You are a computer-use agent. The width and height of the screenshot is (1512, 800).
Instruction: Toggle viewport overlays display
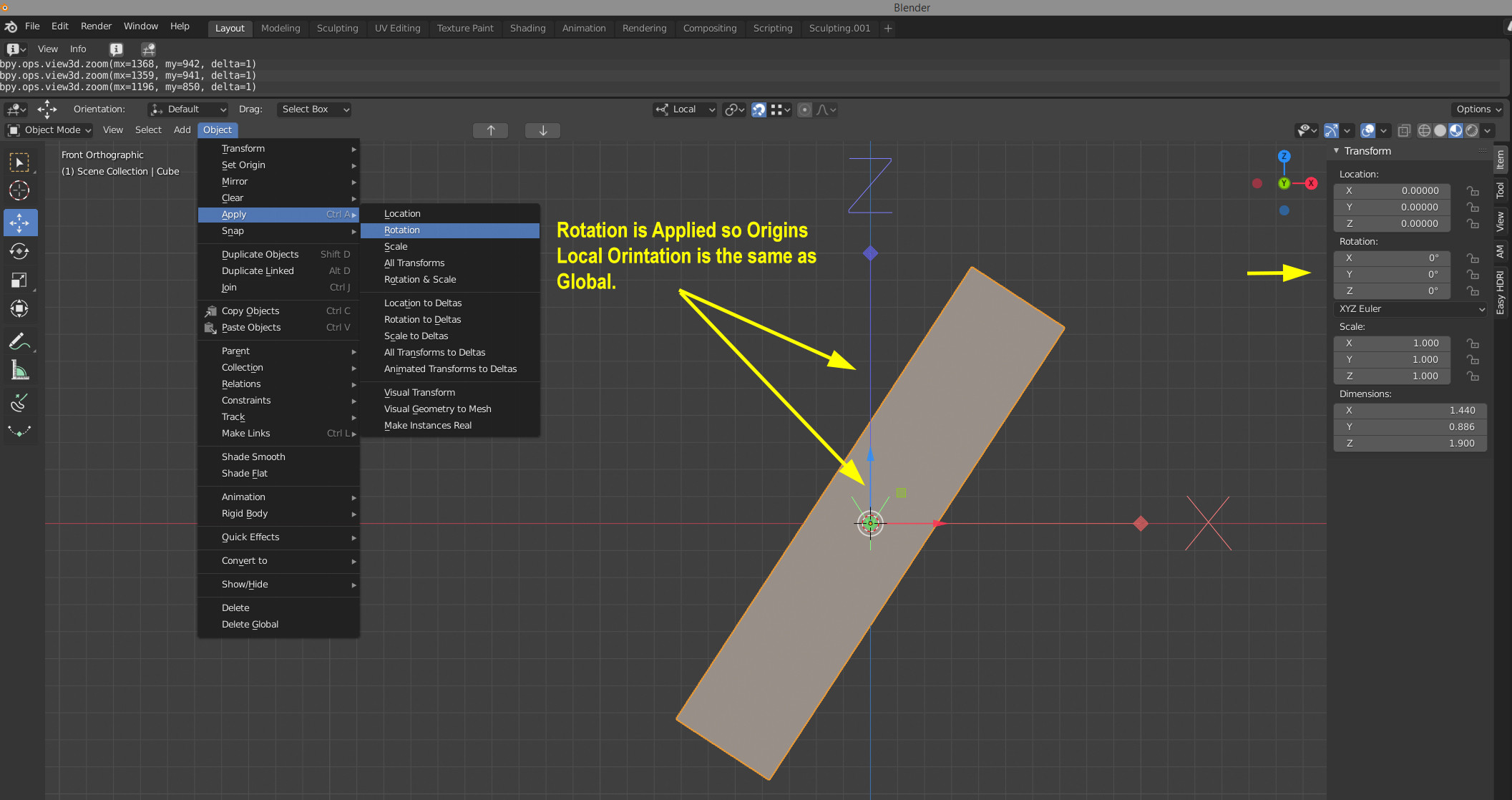click(x=1367, y=130)
